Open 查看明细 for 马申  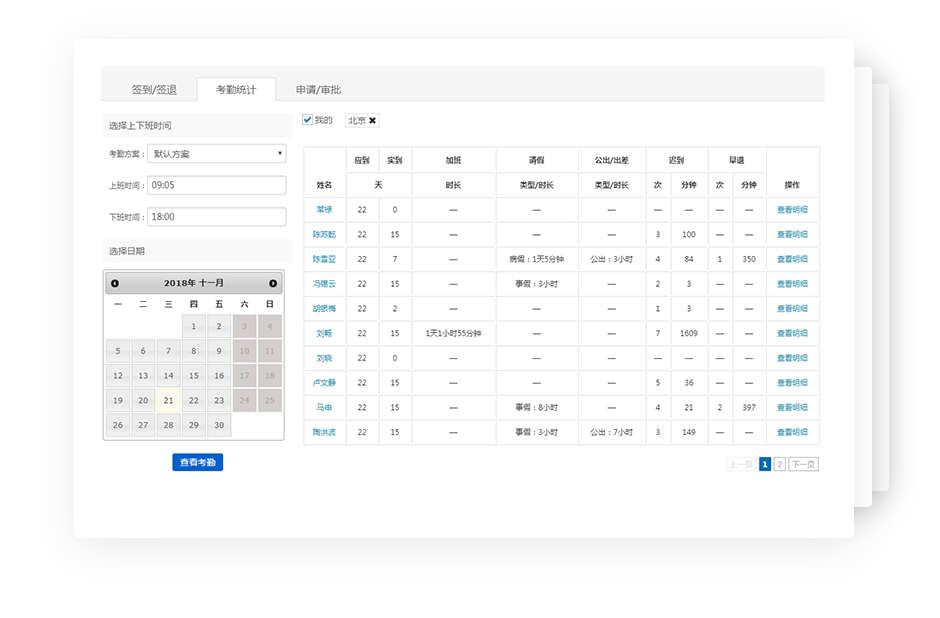click(792, 408)
